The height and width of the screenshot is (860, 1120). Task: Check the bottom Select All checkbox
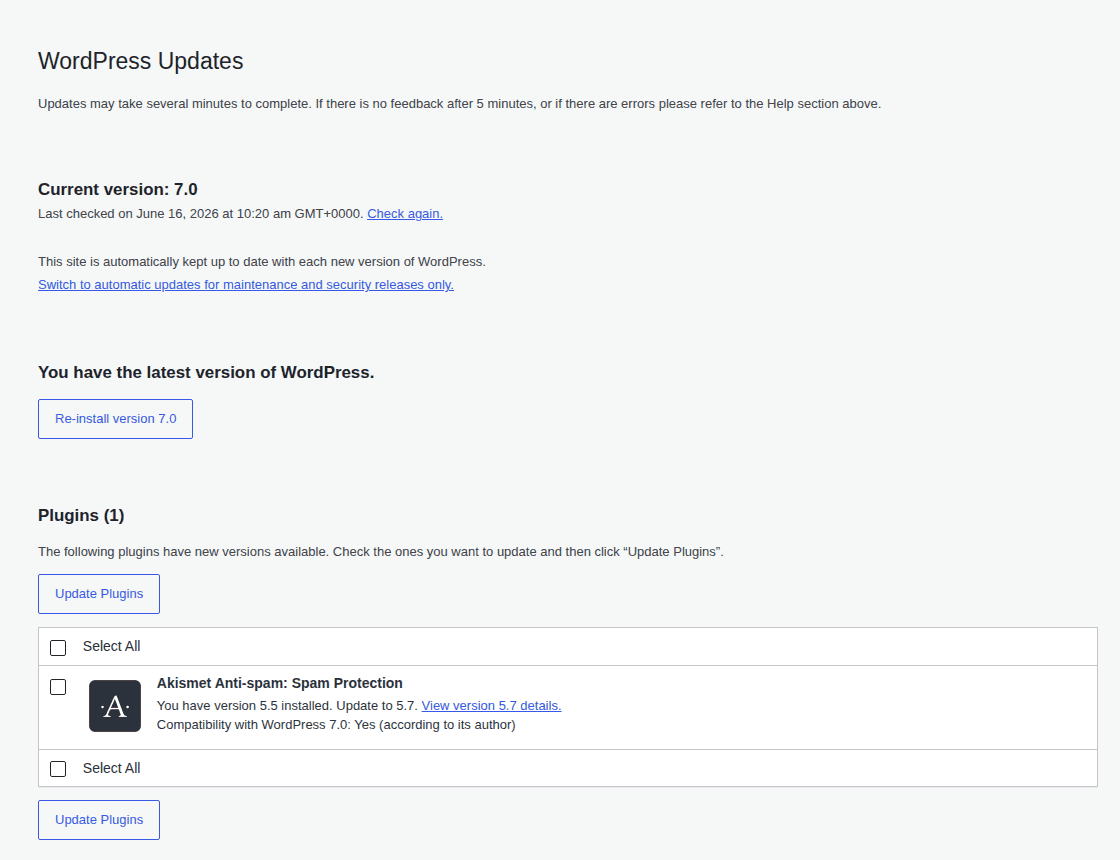coord(58,769)
